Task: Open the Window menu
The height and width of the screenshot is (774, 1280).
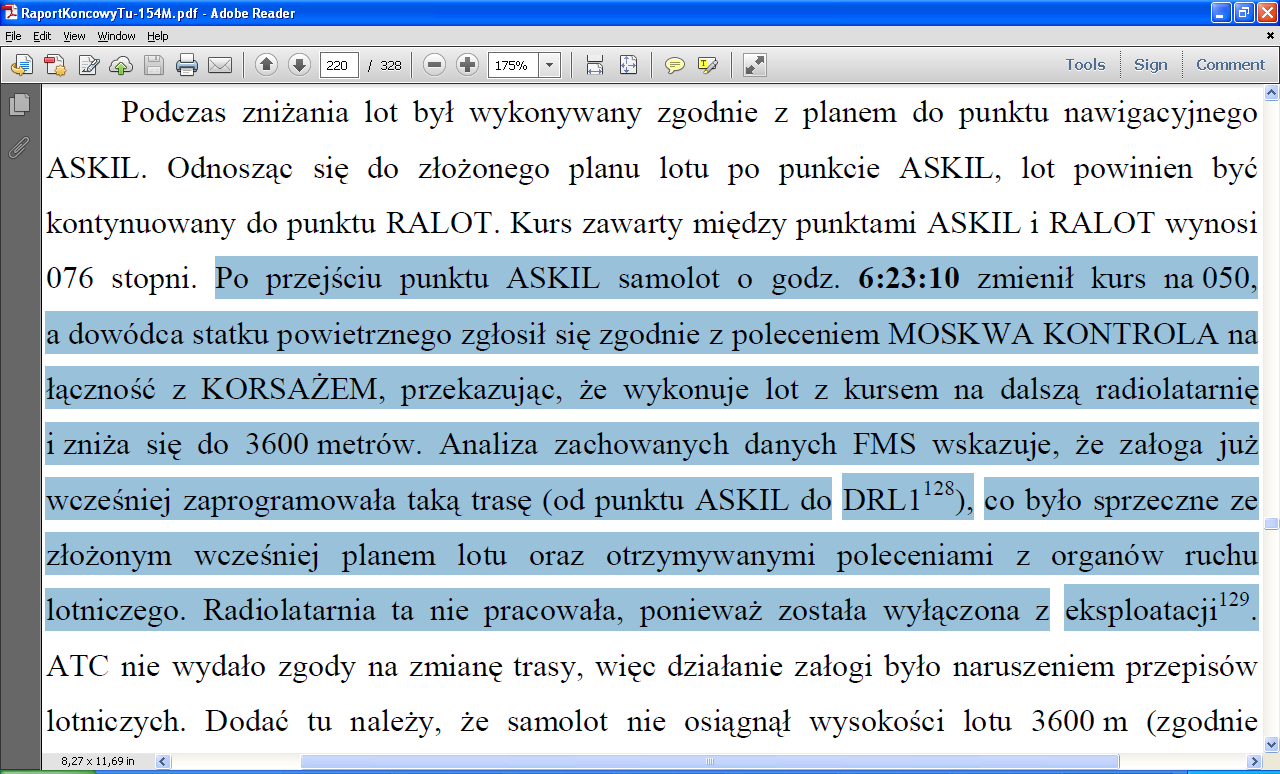Action: (x=116, y=36)
